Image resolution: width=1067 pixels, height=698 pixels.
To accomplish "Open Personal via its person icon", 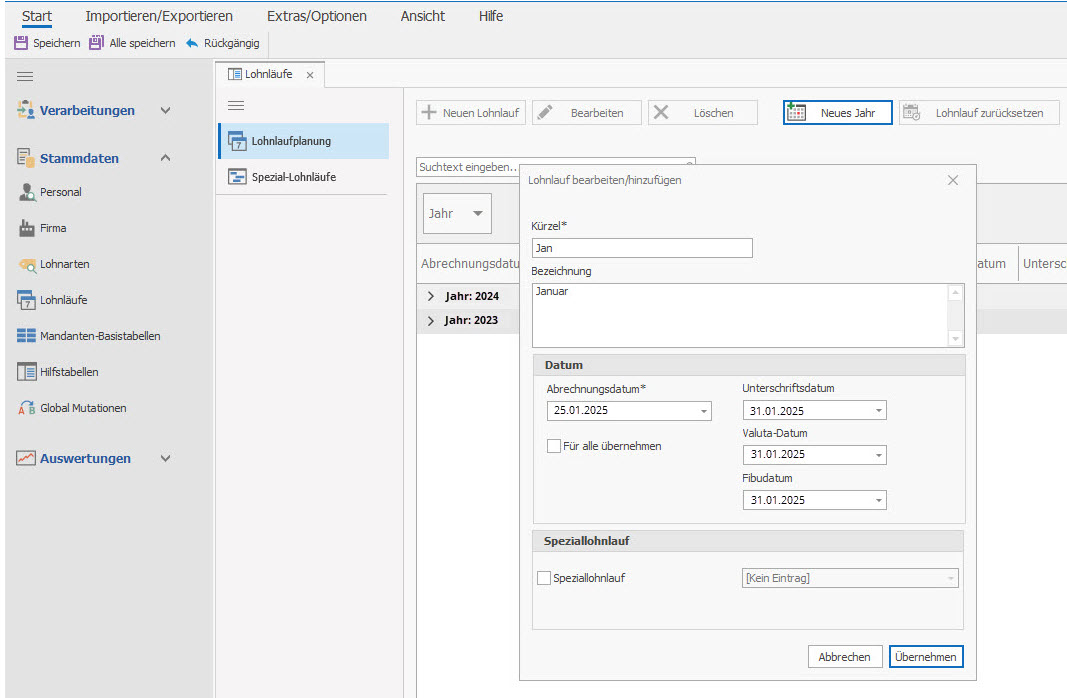I will pyautogui.click(x=27, y=192).
